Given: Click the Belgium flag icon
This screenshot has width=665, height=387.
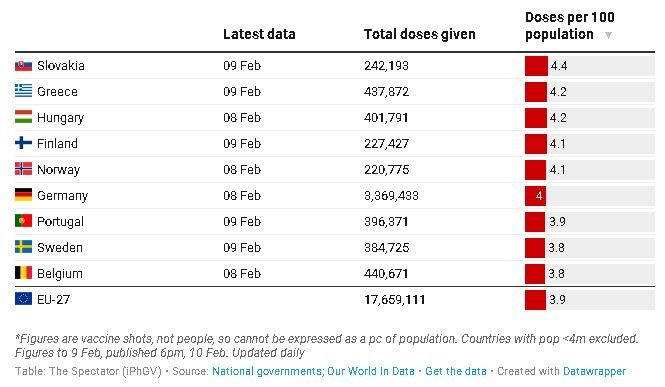Looking at the screenshot, I should pos(23,273).
